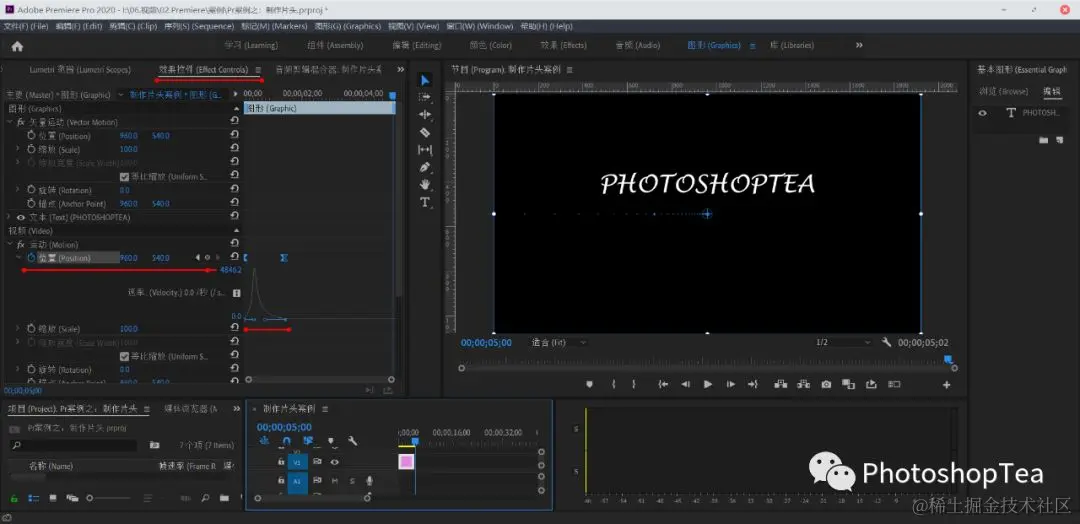Expand the Text (PHOTOSHOPTEA) effect group
This screenshot has width=1080, height=524.
coord(10,217)
